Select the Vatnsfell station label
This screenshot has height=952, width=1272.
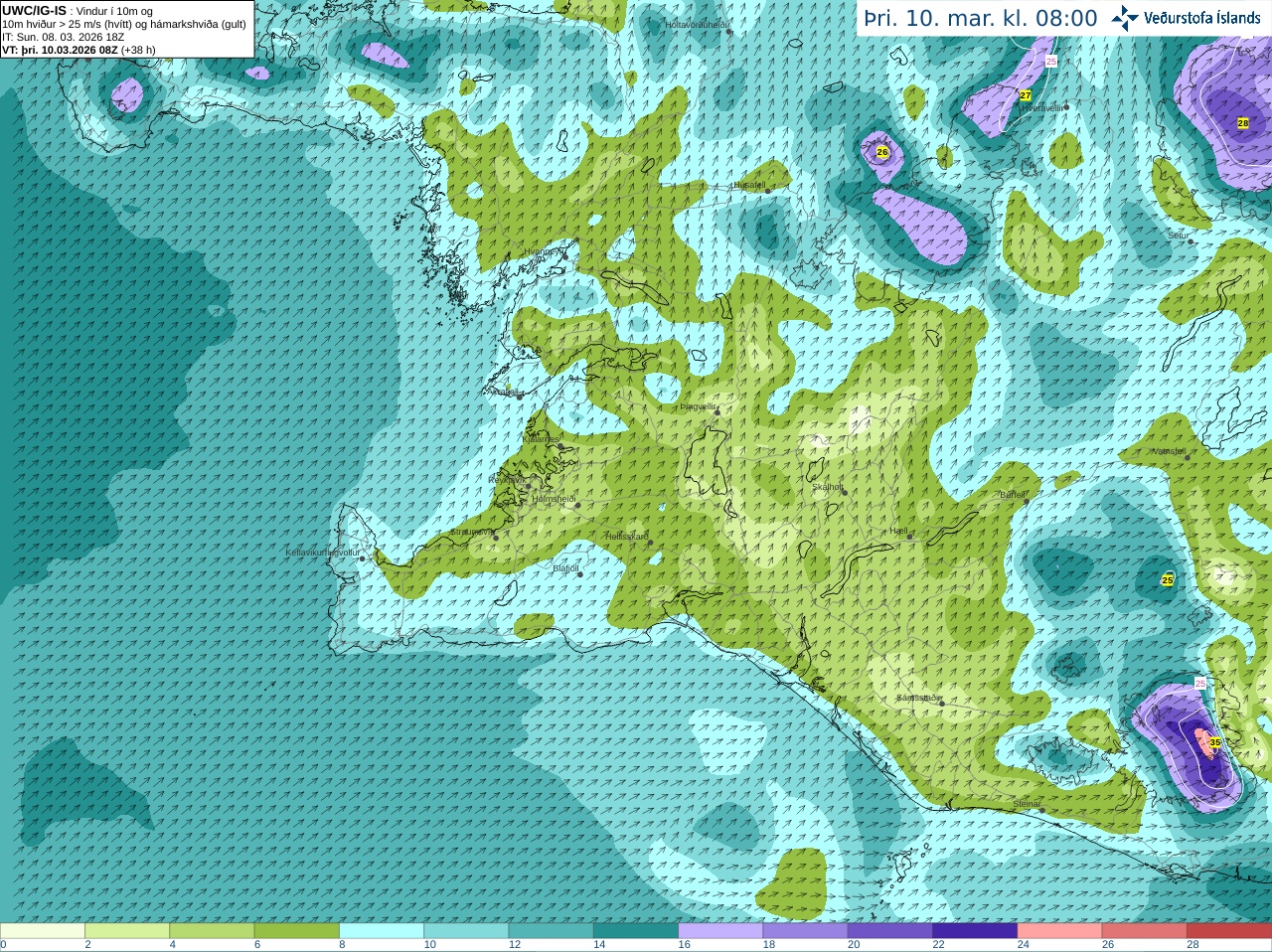1170,451
